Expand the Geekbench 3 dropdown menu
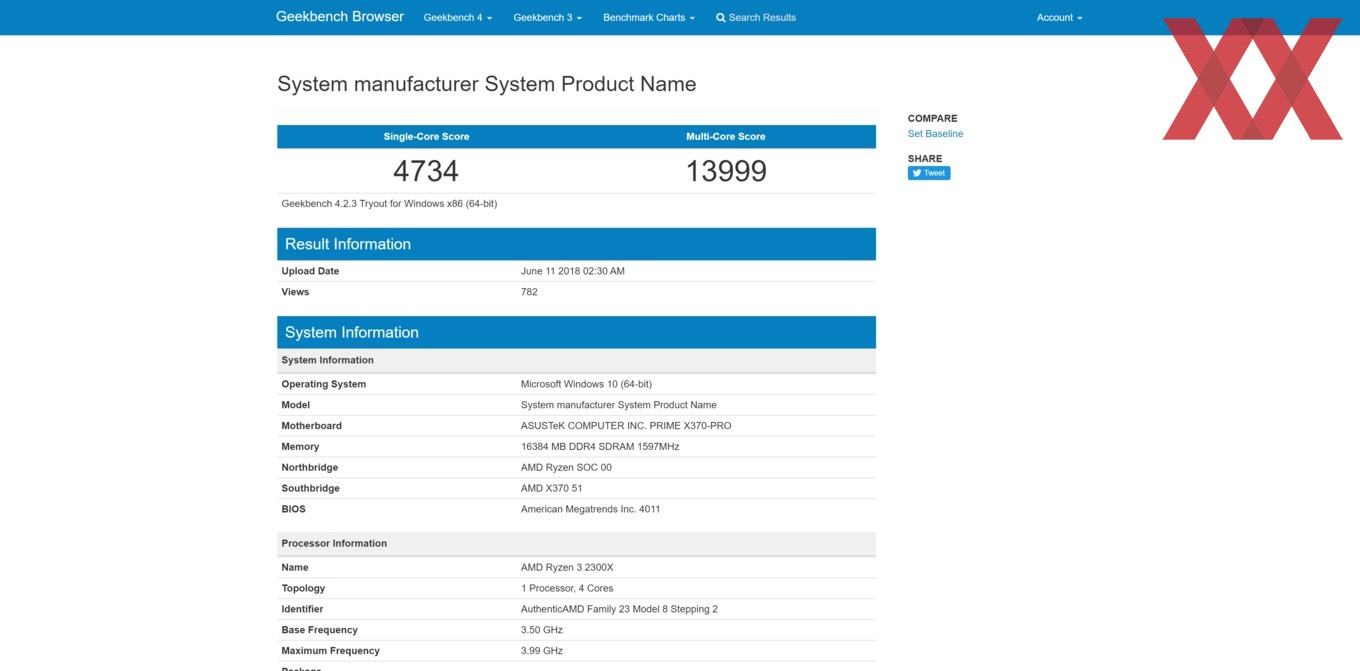The height and width of the screenshot is (671, 1360). (x=548, y=18)
